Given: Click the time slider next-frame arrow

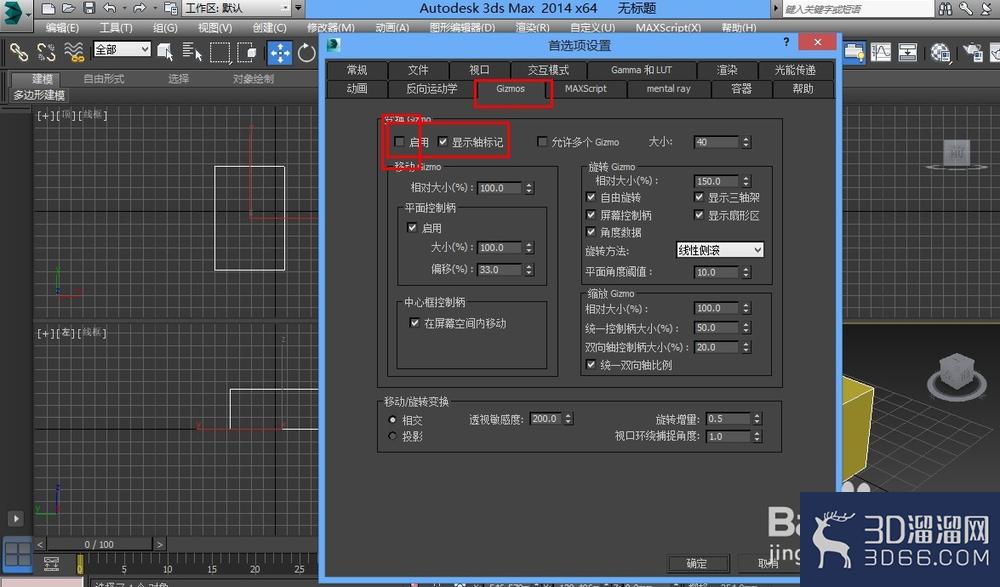Looking at the screenshot, I should [x=160, y=544].
